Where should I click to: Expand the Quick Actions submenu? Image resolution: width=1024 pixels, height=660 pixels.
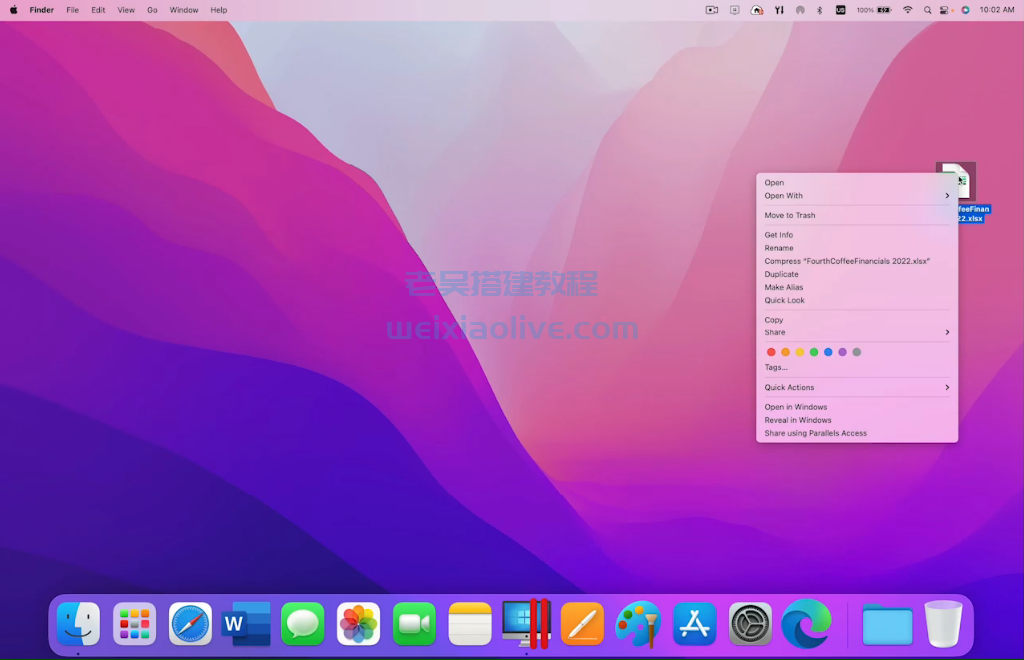point(857,387)
